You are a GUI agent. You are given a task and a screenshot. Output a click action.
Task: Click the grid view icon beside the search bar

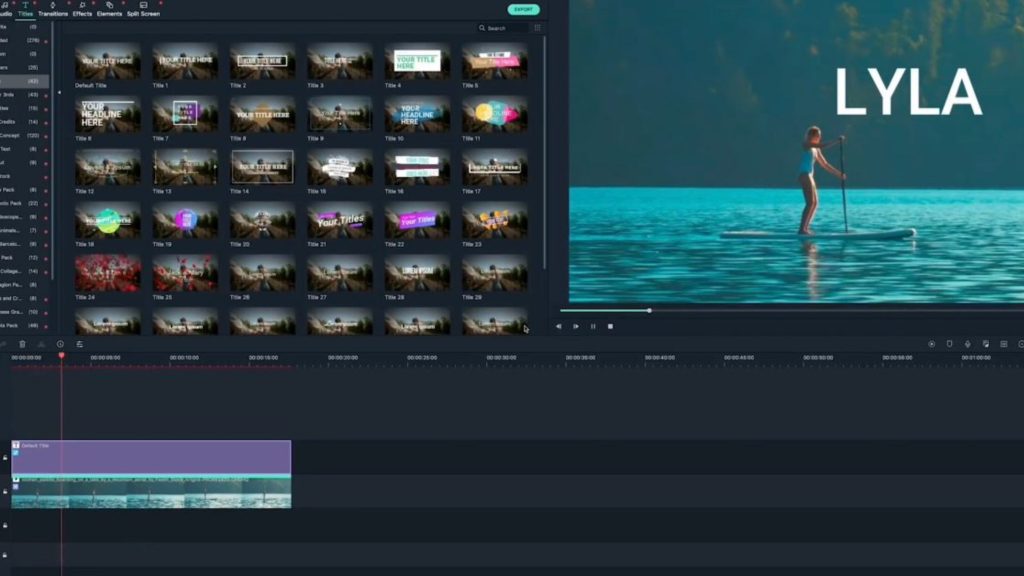[x=537, y=28]
